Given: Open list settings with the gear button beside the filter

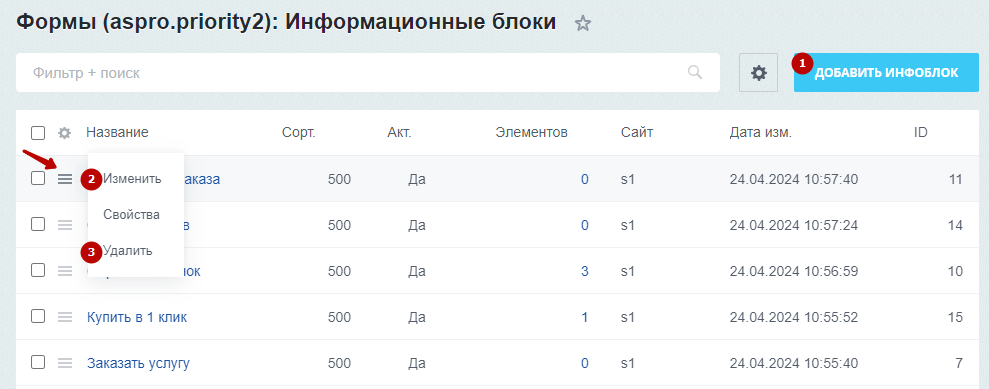Looking at the screenshot, I should point(758,73).
